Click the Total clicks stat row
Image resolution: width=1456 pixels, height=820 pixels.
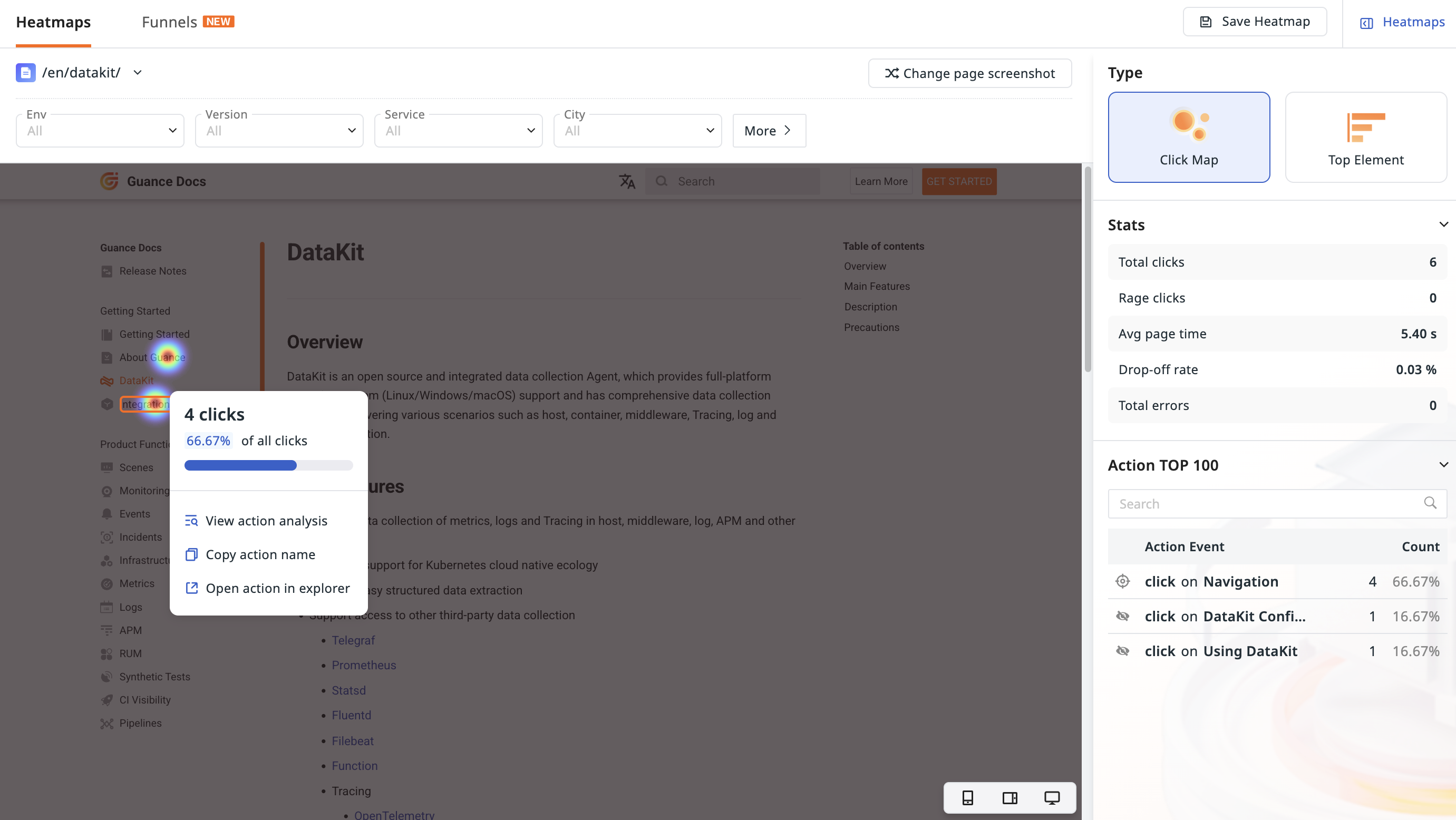click(x=1277, y=262)
